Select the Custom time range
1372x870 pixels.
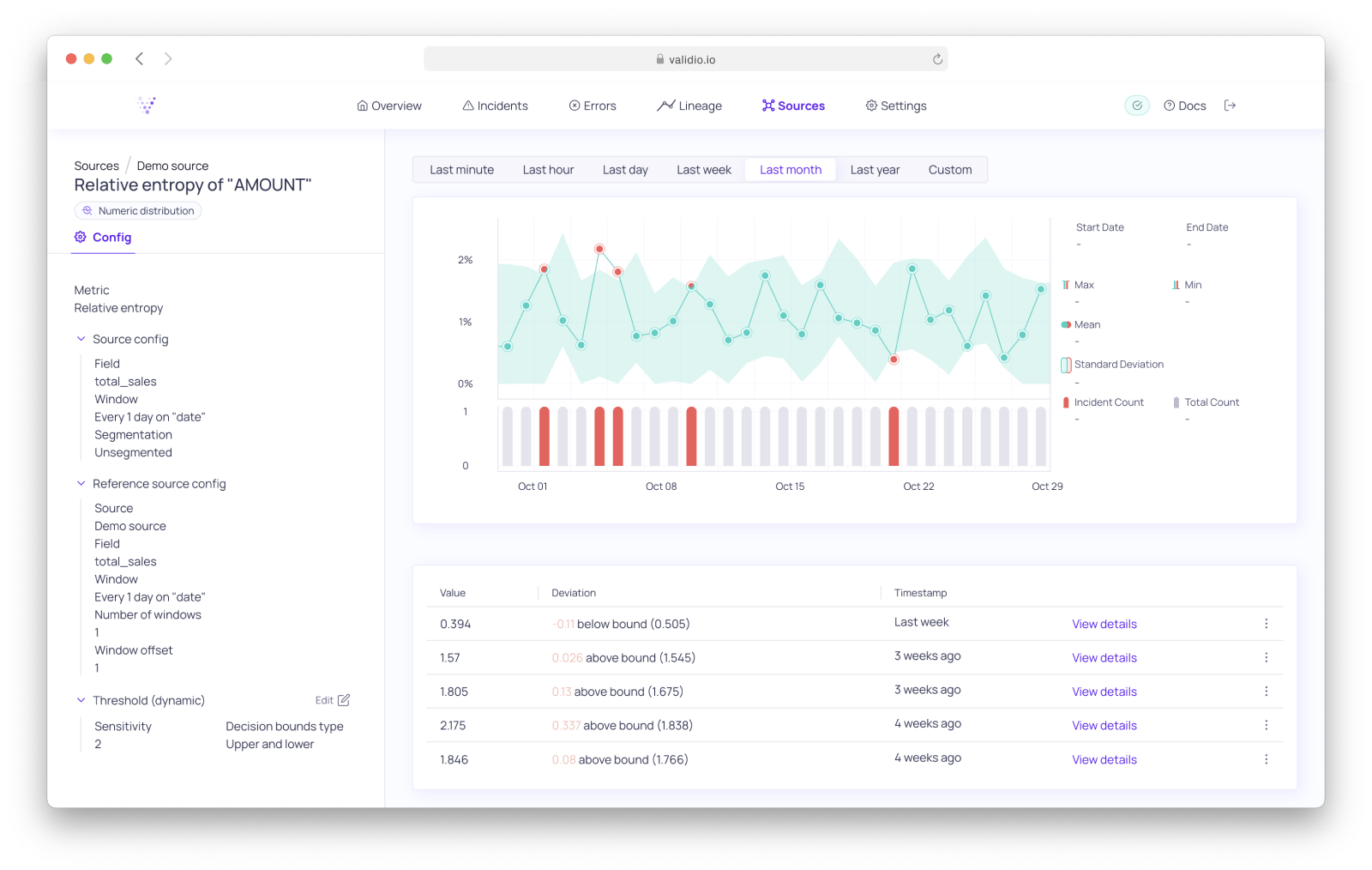(950, 170)
